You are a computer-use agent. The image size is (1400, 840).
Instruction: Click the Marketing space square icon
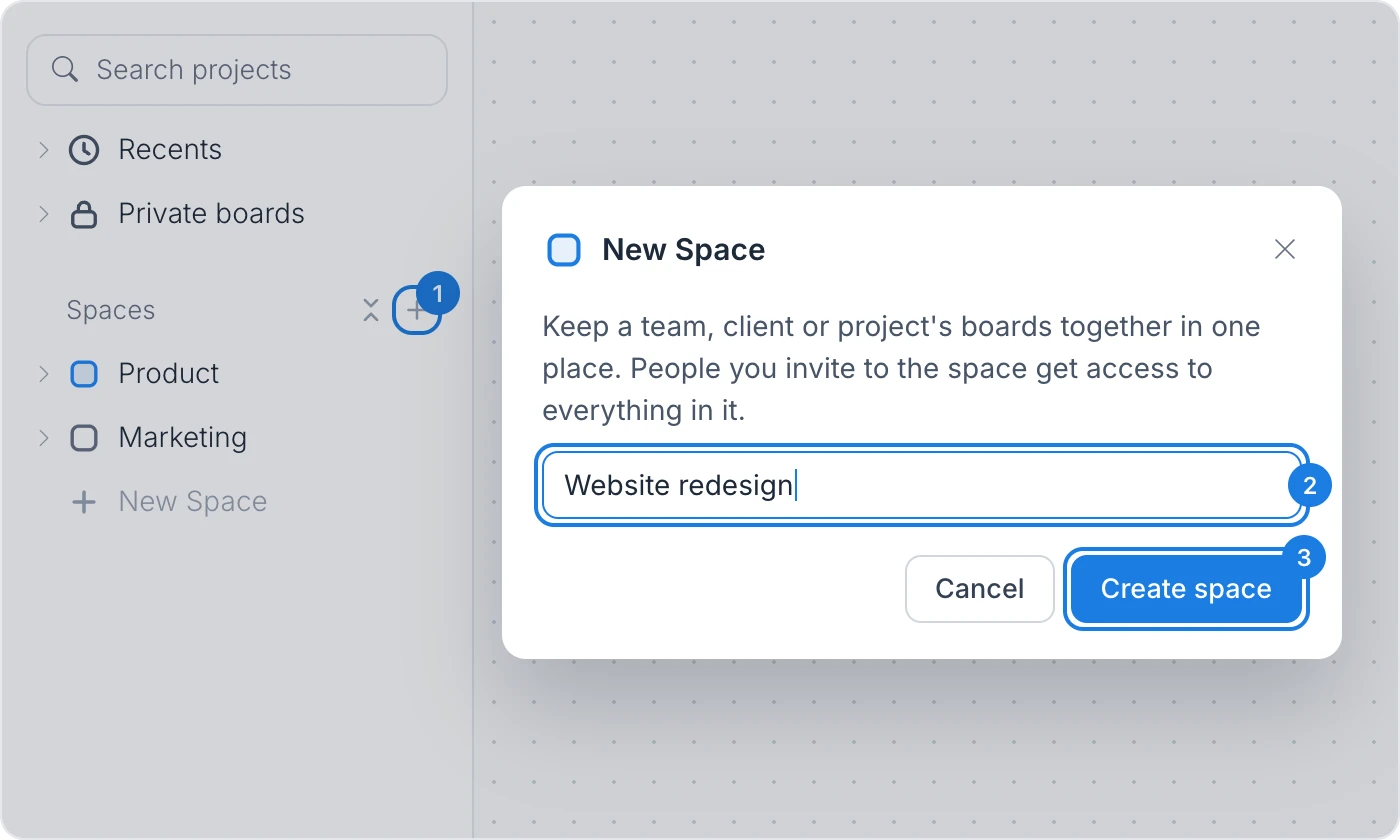[84, 438]
